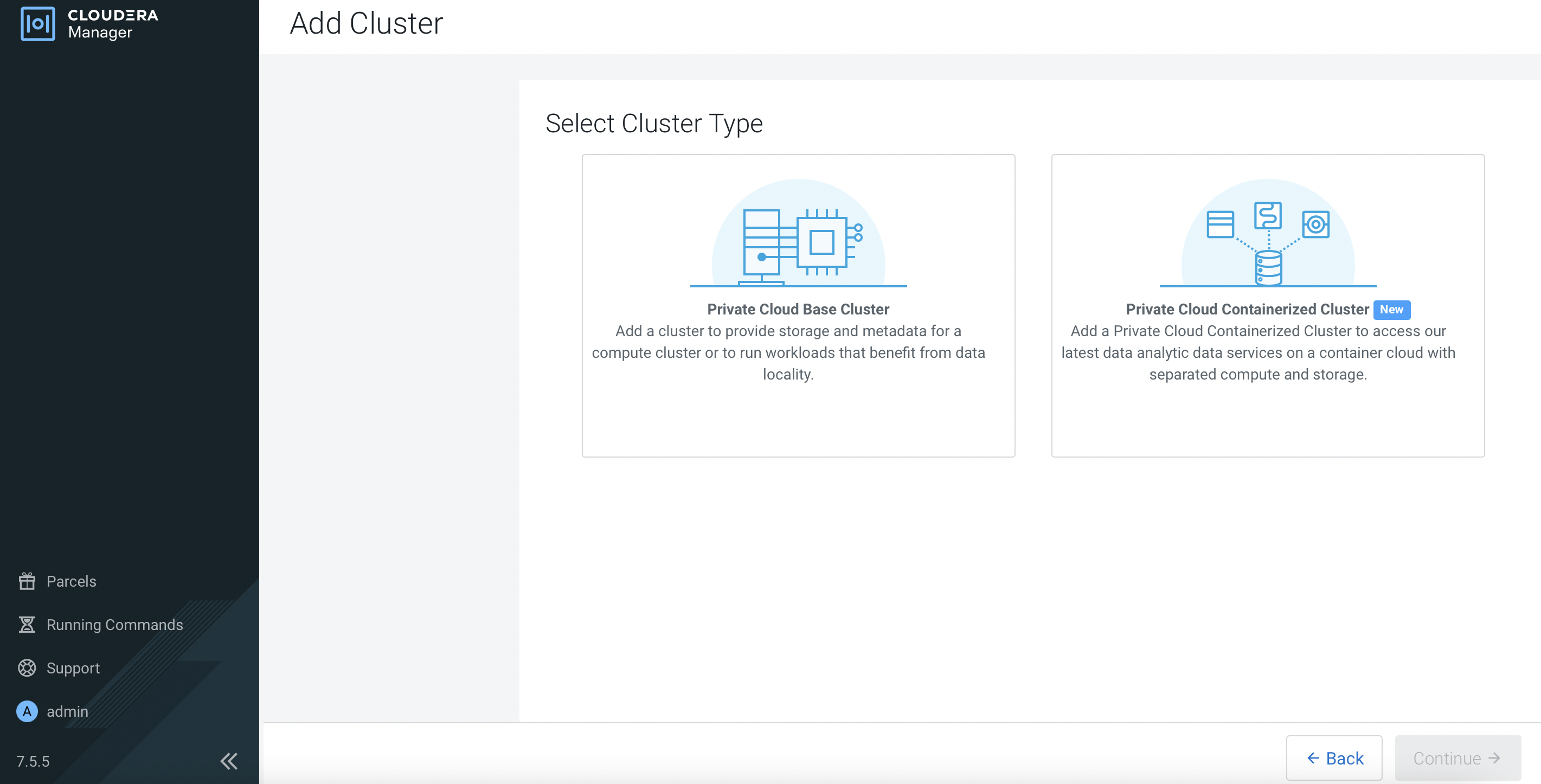
Task: Click the admin user avatar icon
Action: point(27,711)
